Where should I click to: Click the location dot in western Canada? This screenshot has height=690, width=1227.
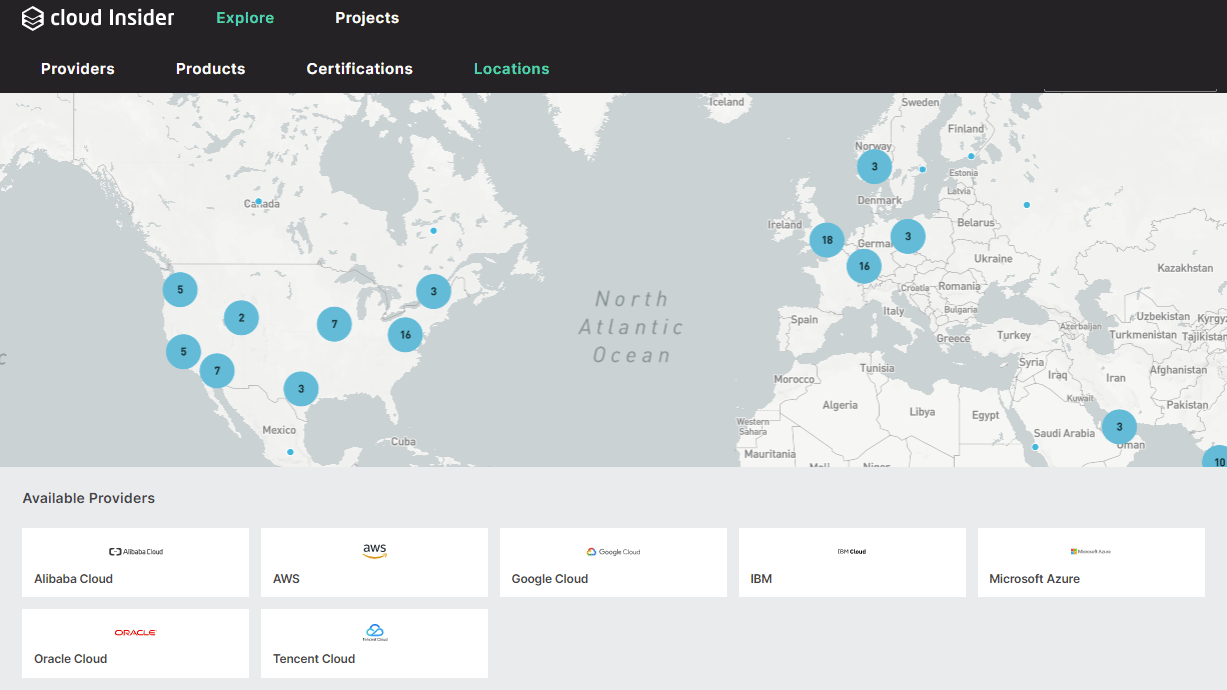coord(258,202)
